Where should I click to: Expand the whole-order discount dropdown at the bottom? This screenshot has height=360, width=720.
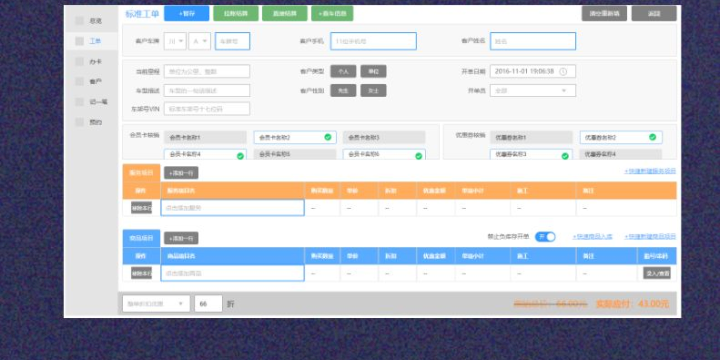(156, 304)
